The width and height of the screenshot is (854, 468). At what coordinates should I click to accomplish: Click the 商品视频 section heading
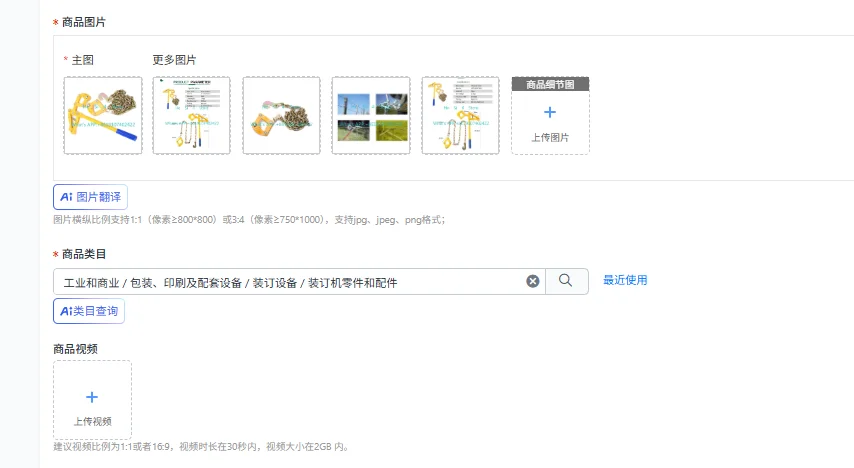coord(76,349)
